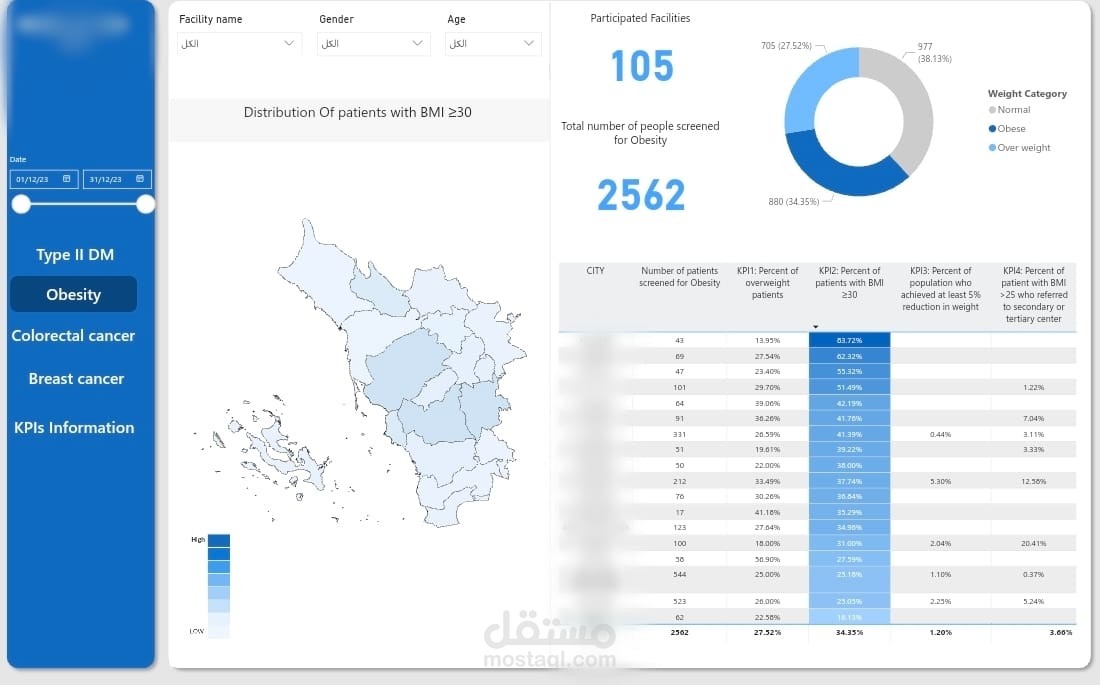Click the 880 (34.35%) donut label
Screen dimensions: 1100x685
(x=793, y=201)
